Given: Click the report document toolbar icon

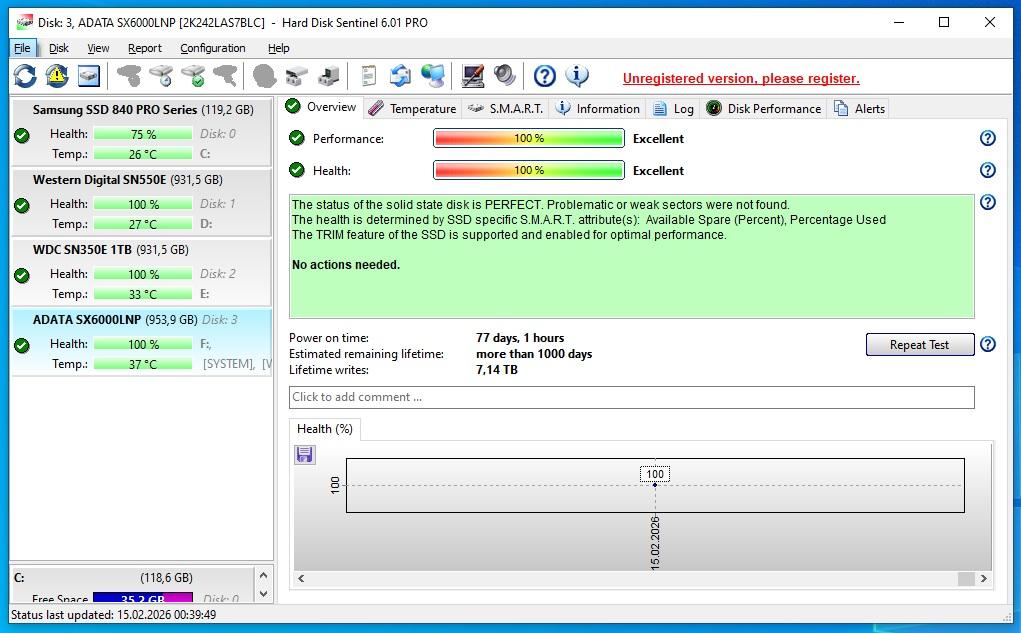Looking at the screenshot, I should (369, 76).
